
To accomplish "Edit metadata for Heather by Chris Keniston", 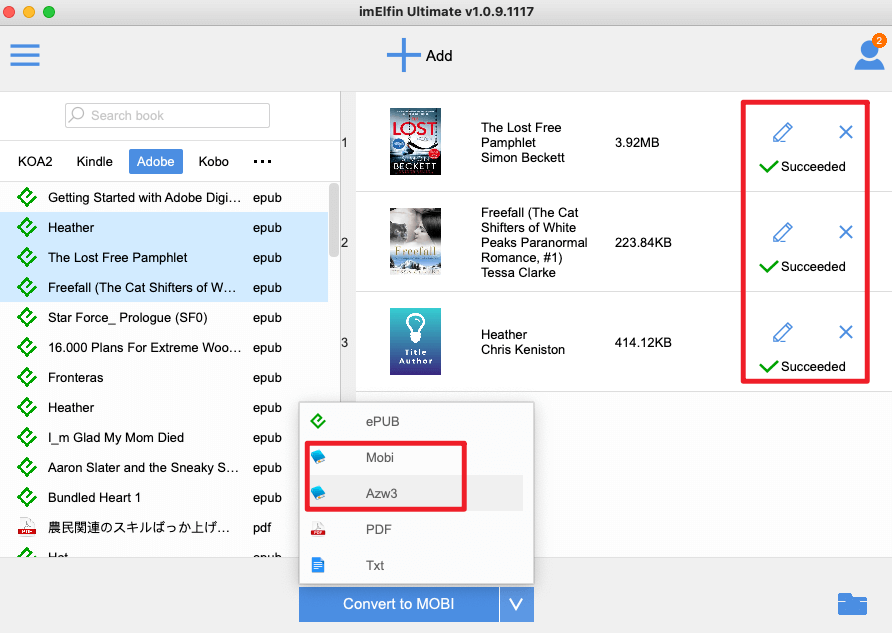I will pyautogui.click(x=783, y=332).
